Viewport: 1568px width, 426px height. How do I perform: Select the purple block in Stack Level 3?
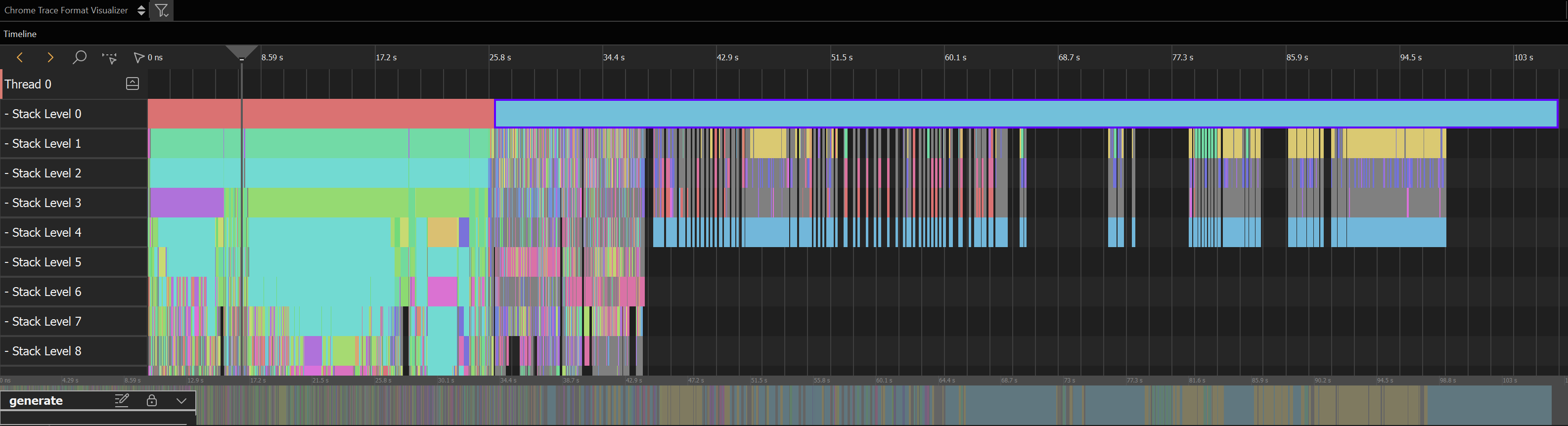point(186,203)
